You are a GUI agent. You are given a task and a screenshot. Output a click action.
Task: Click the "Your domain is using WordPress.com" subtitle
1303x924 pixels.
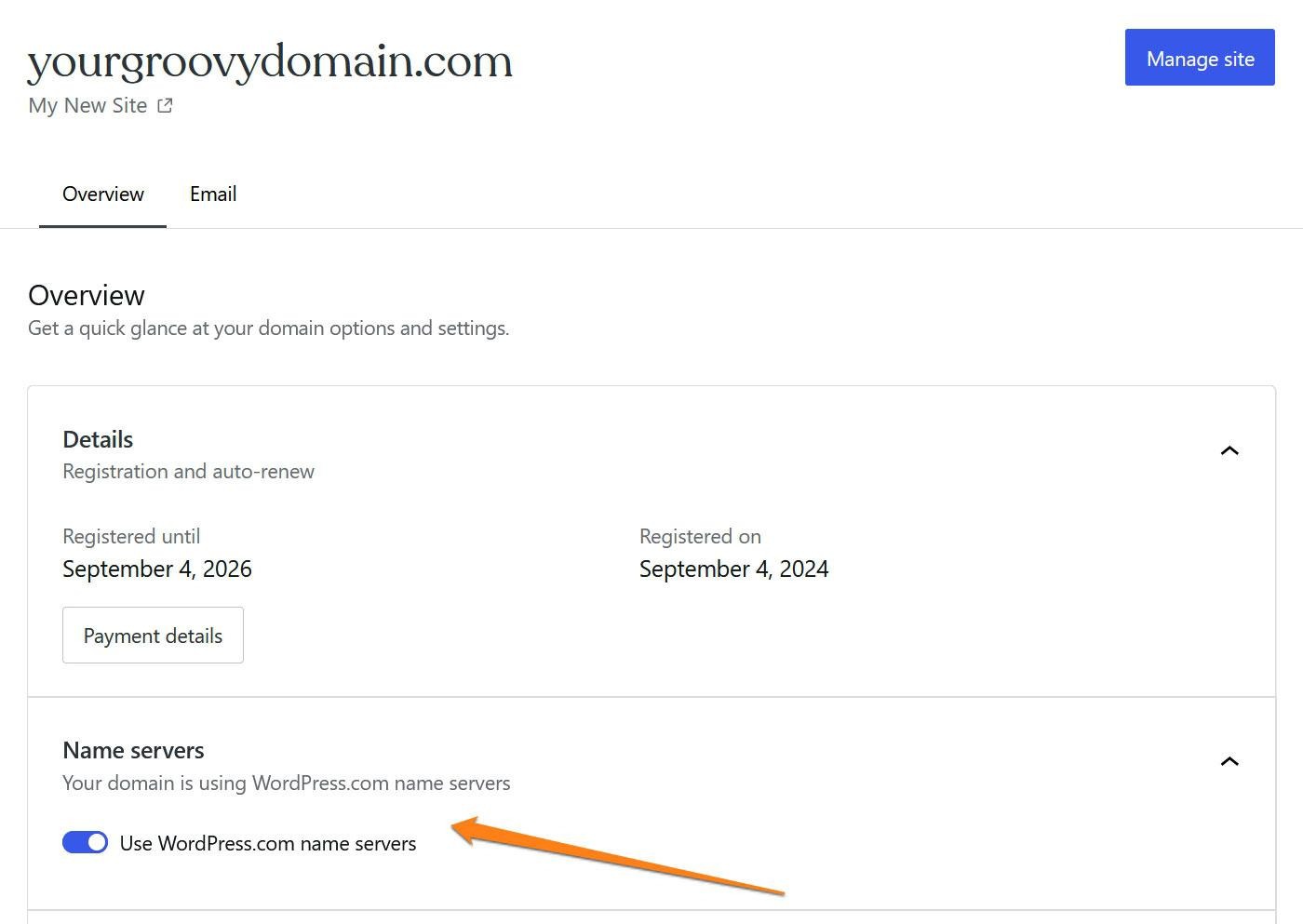(286, 783)
